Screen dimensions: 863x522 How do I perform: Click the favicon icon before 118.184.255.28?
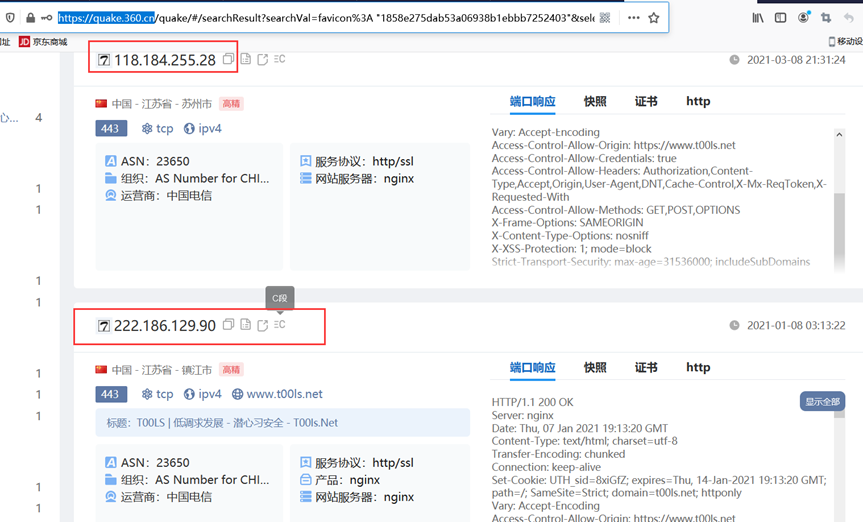click(x=103, y=59)
